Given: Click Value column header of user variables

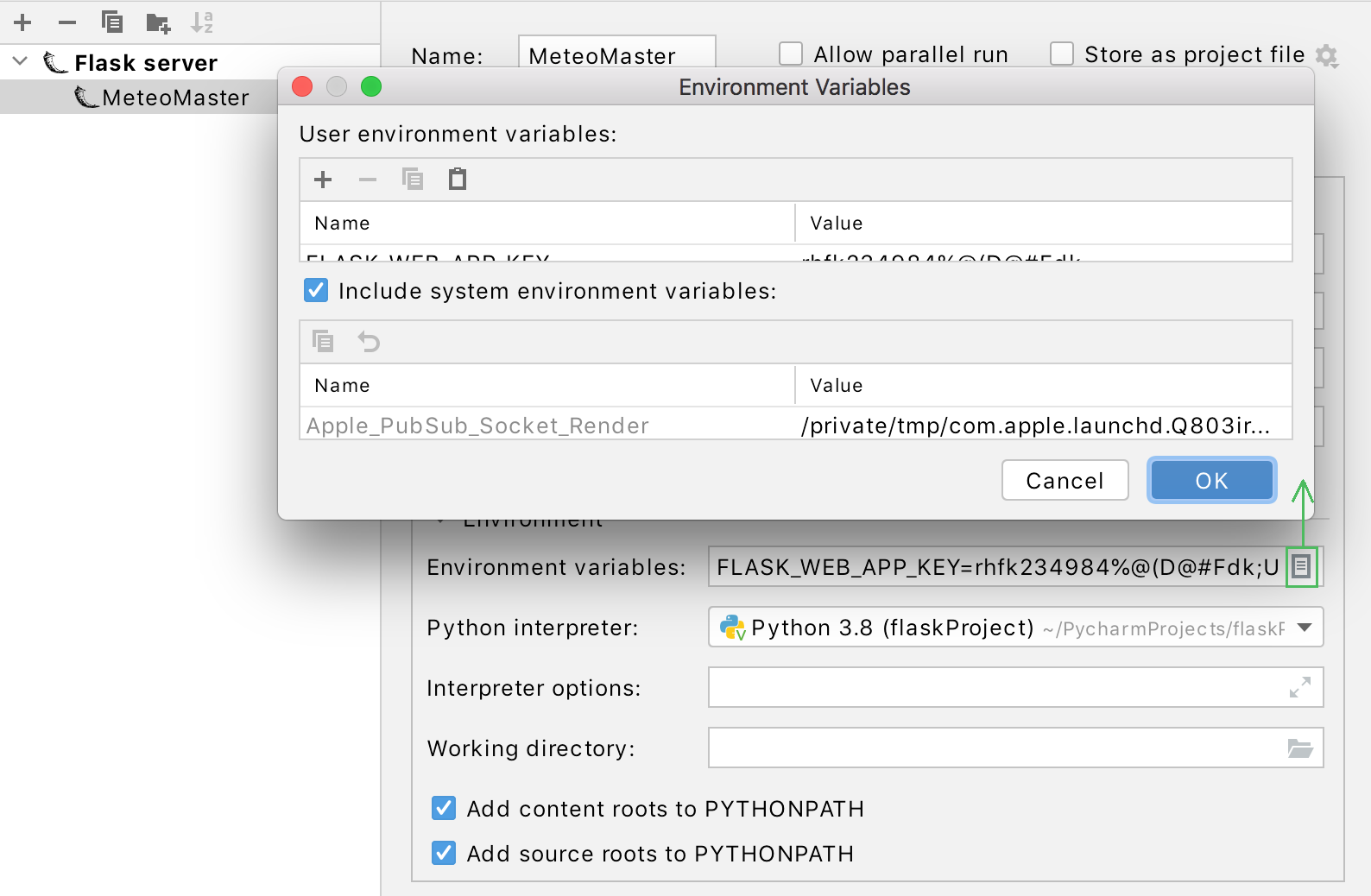Looking at the screenshot, I should [1044, 223].
